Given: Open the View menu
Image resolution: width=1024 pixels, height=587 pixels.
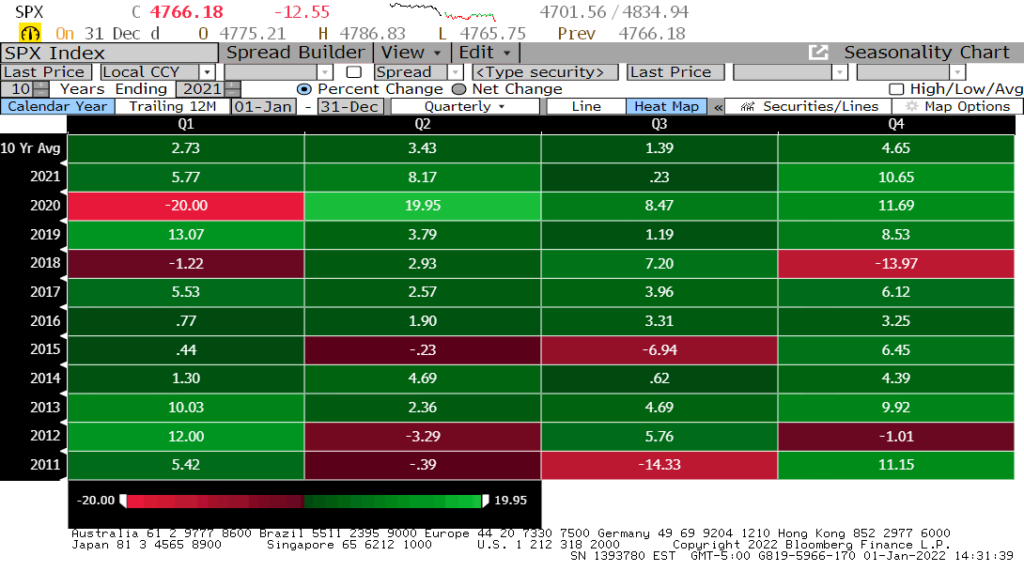Looking at the screenshot, I should (x=411, y=53).
